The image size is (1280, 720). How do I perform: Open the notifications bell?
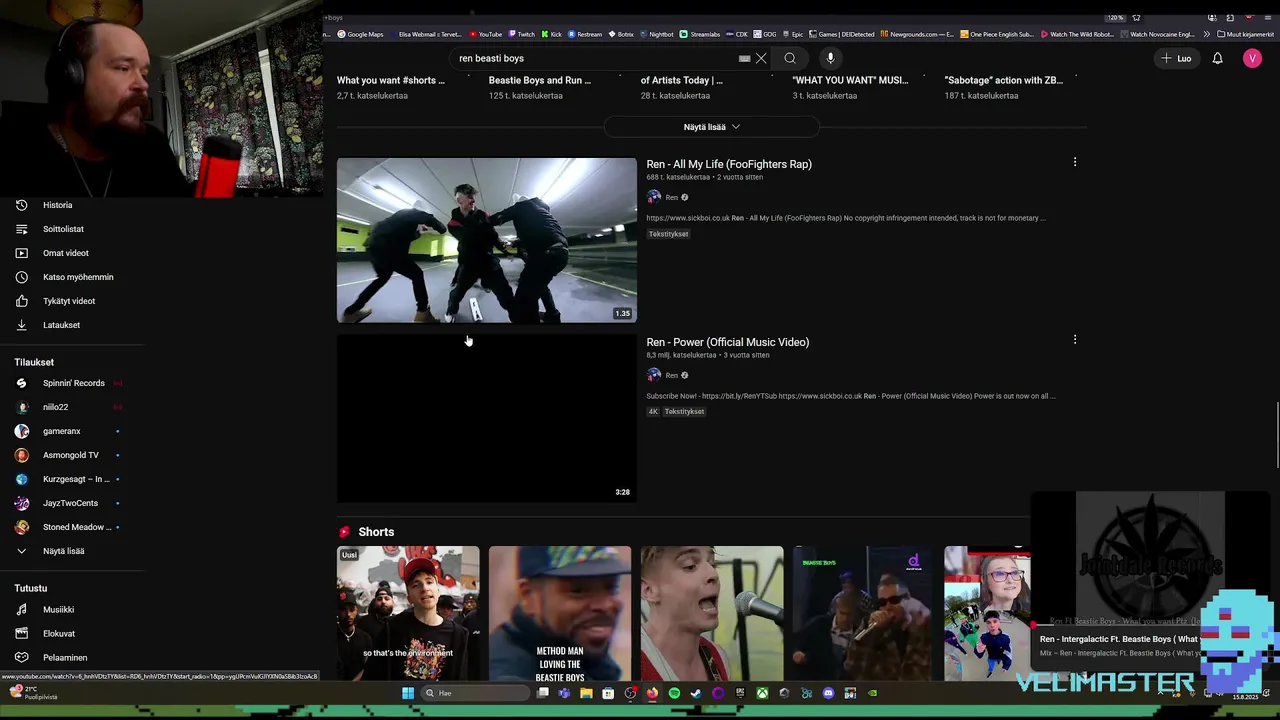[x=1217, y=58]
